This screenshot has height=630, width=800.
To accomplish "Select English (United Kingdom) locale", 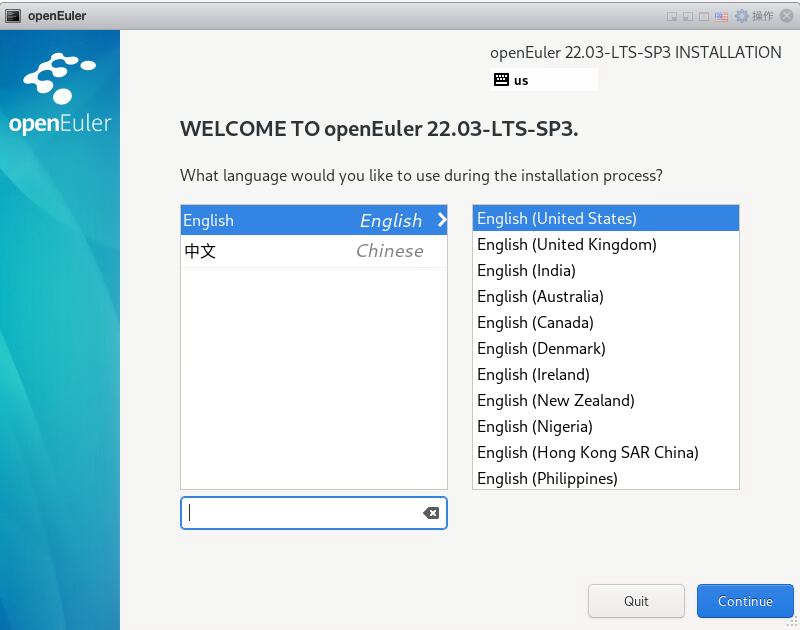I will click(x=566, y=244).
